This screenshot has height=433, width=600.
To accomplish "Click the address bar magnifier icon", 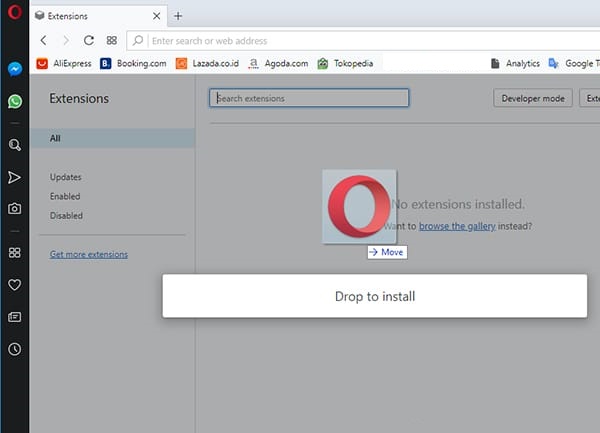I will point(137,41).
